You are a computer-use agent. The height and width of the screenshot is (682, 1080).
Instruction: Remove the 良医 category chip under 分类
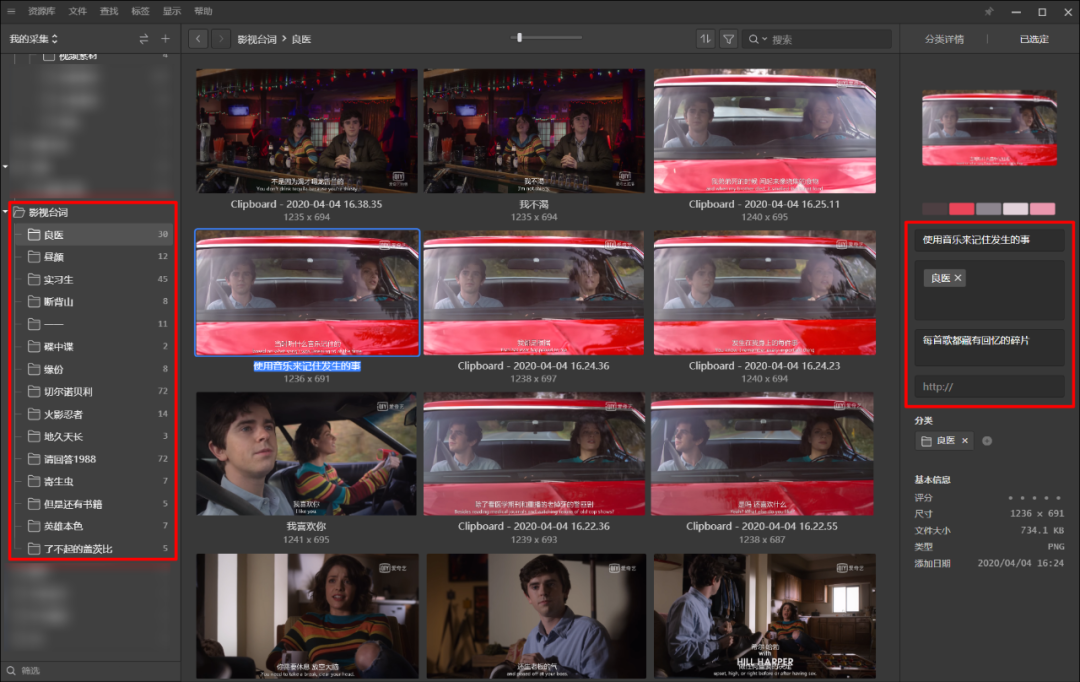(x=965, y=441)
